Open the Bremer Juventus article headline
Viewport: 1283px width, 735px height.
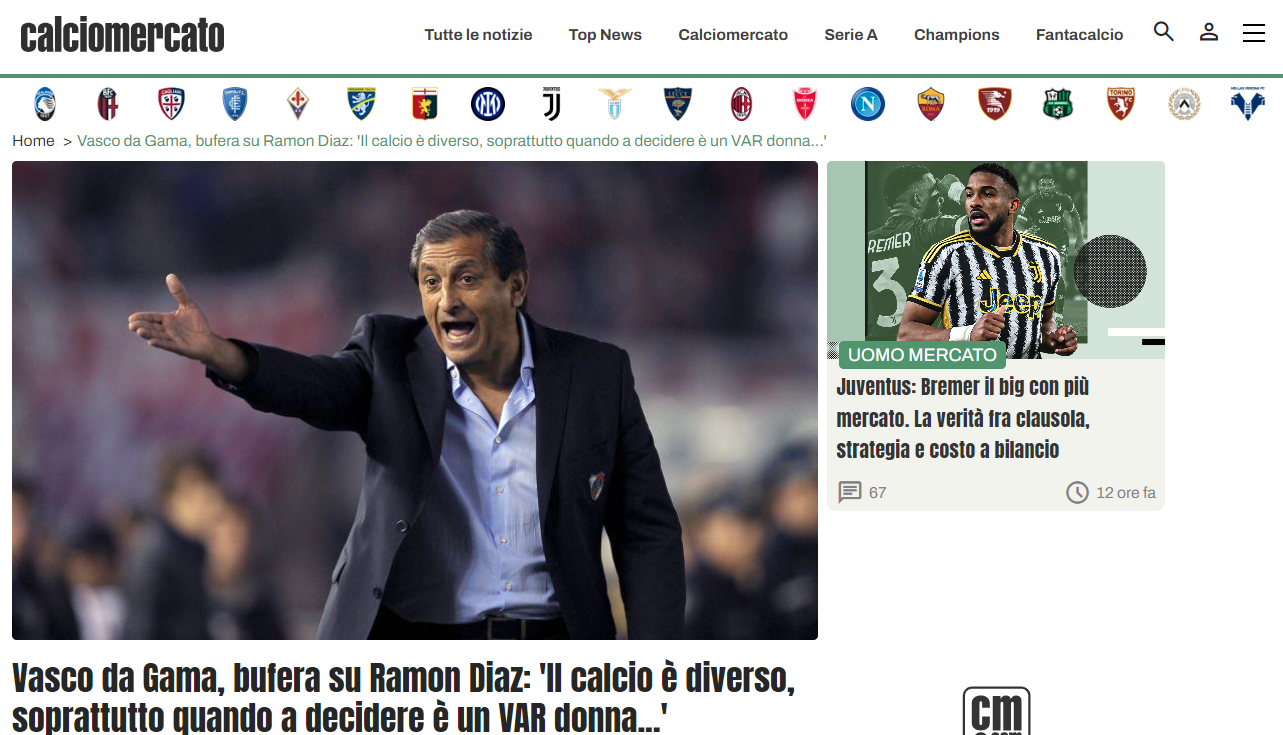[962, 418]
